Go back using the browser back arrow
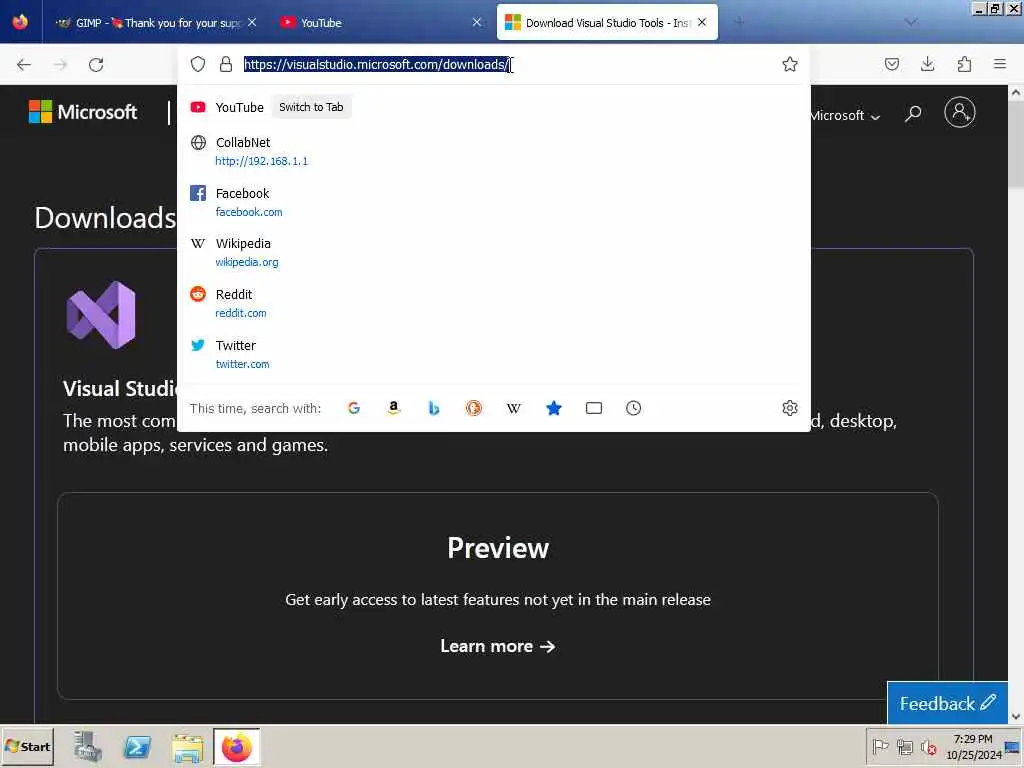The width and height of the screenshot is (1024, 768). [x=24, y=65]
